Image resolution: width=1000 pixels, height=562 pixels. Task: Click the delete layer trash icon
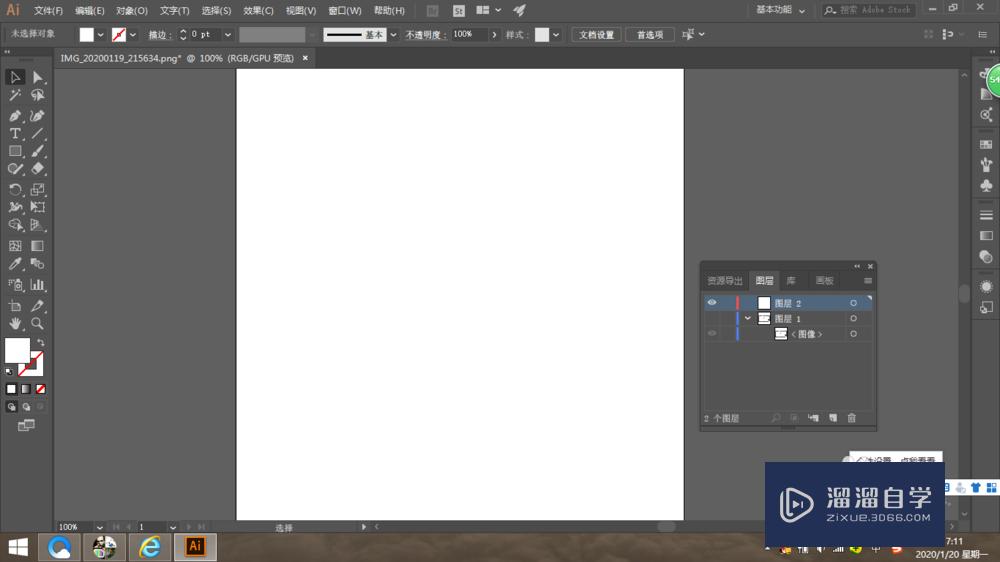852,418
